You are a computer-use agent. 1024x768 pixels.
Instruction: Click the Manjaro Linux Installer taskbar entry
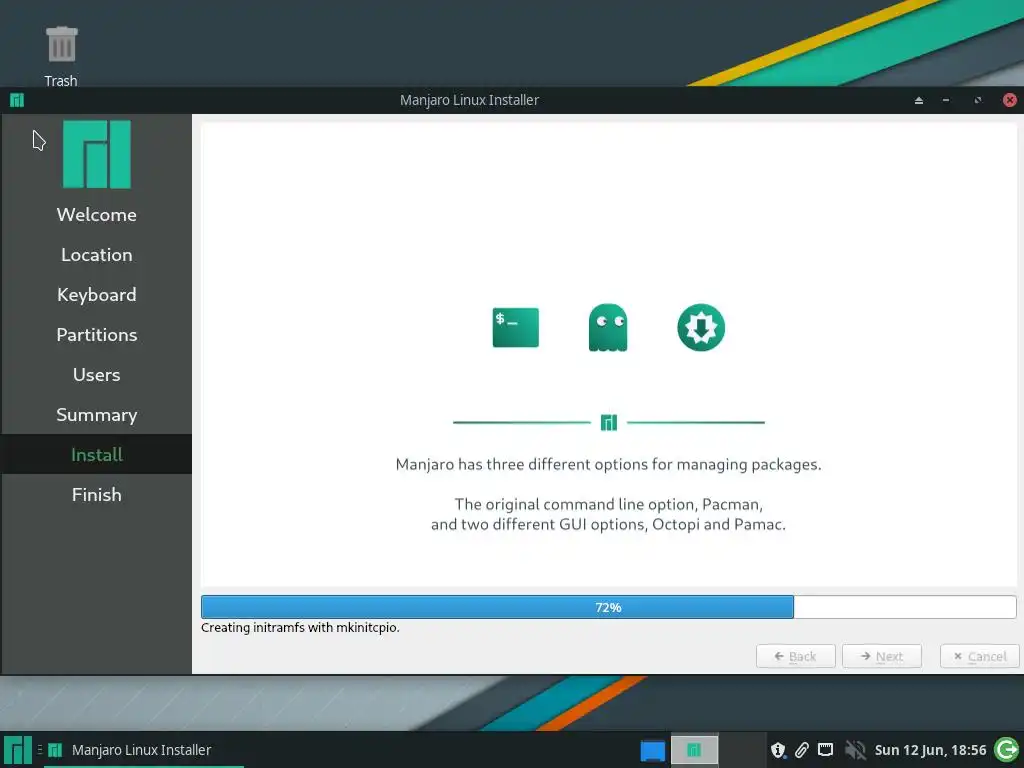pos(144,750)
